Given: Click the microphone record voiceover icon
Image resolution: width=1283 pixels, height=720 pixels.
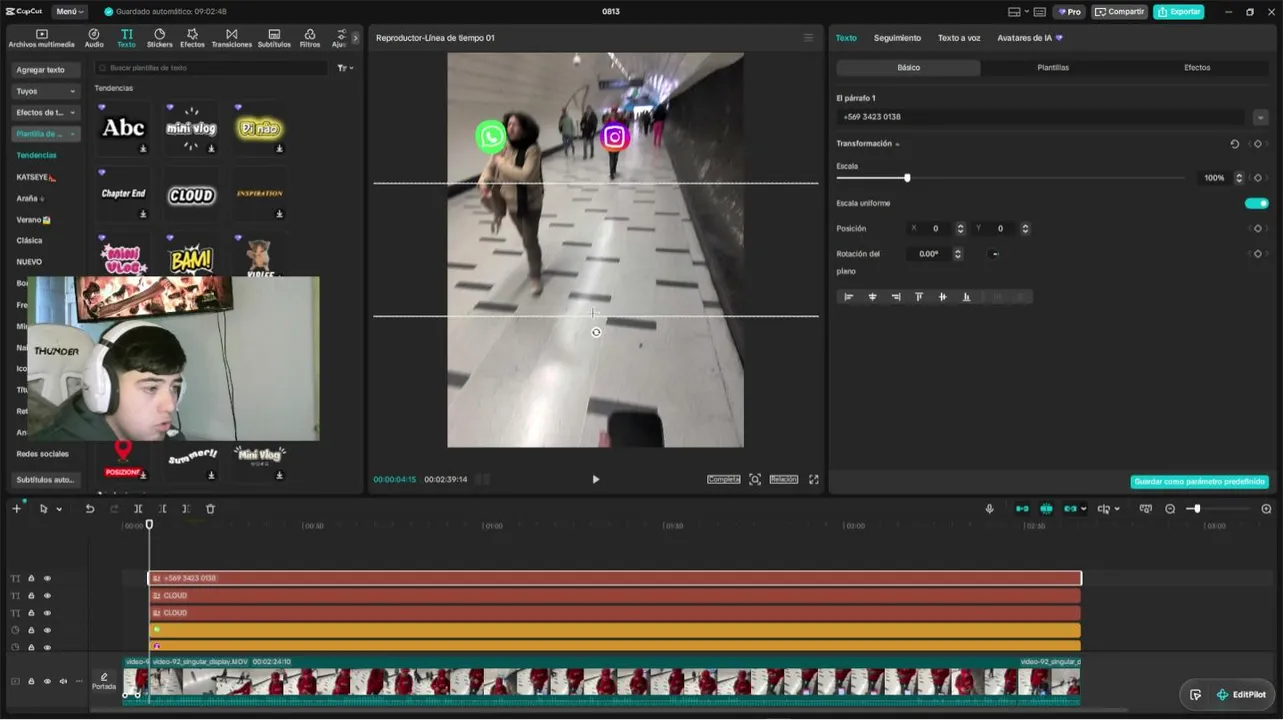Looking at the screenshot, I should point(990,509).
